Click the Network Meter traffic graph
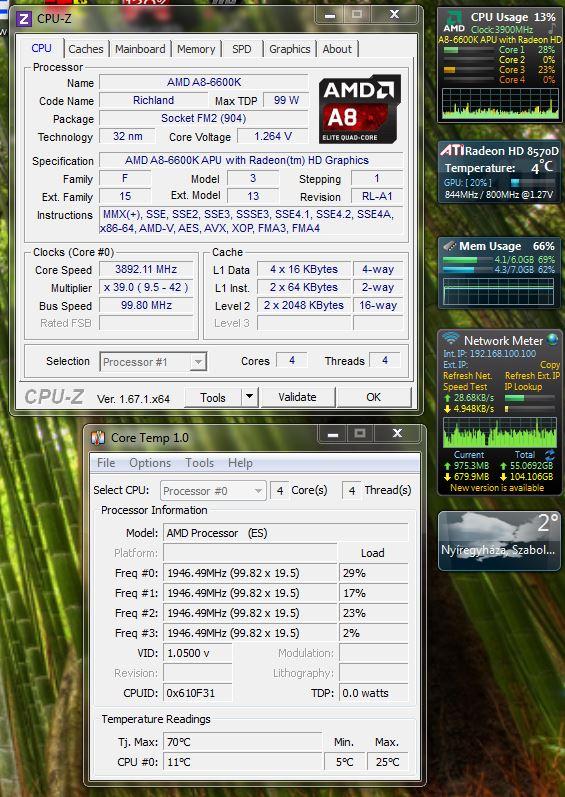This screenshot has height=797, width=565. tap(500, 432)
